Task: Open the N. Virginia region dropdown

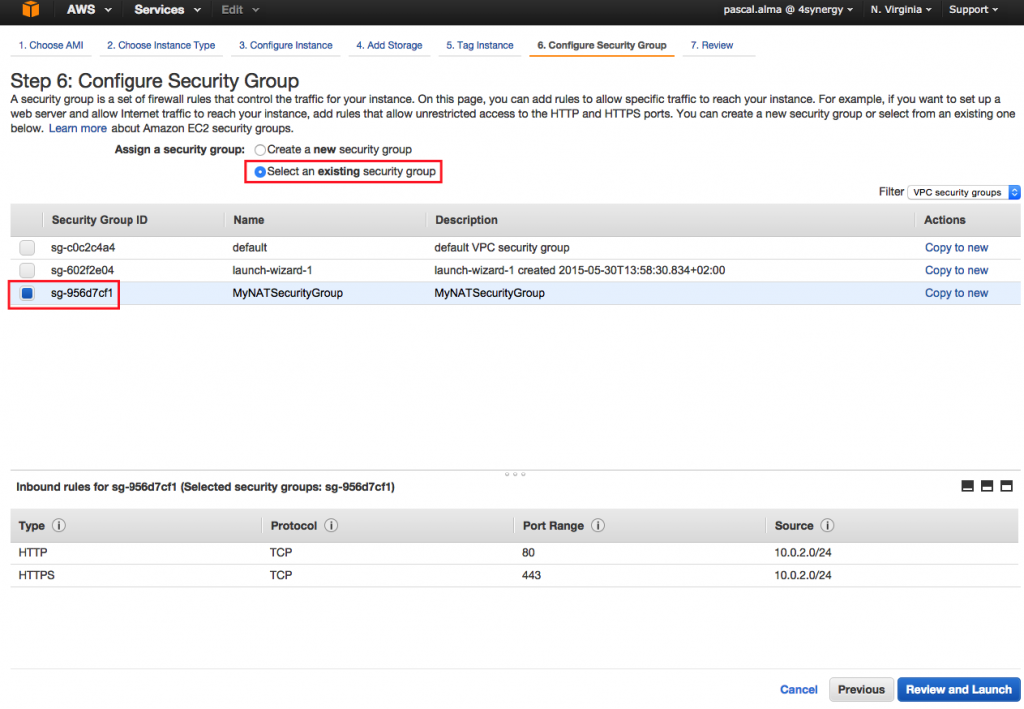Action: (901, 10)
